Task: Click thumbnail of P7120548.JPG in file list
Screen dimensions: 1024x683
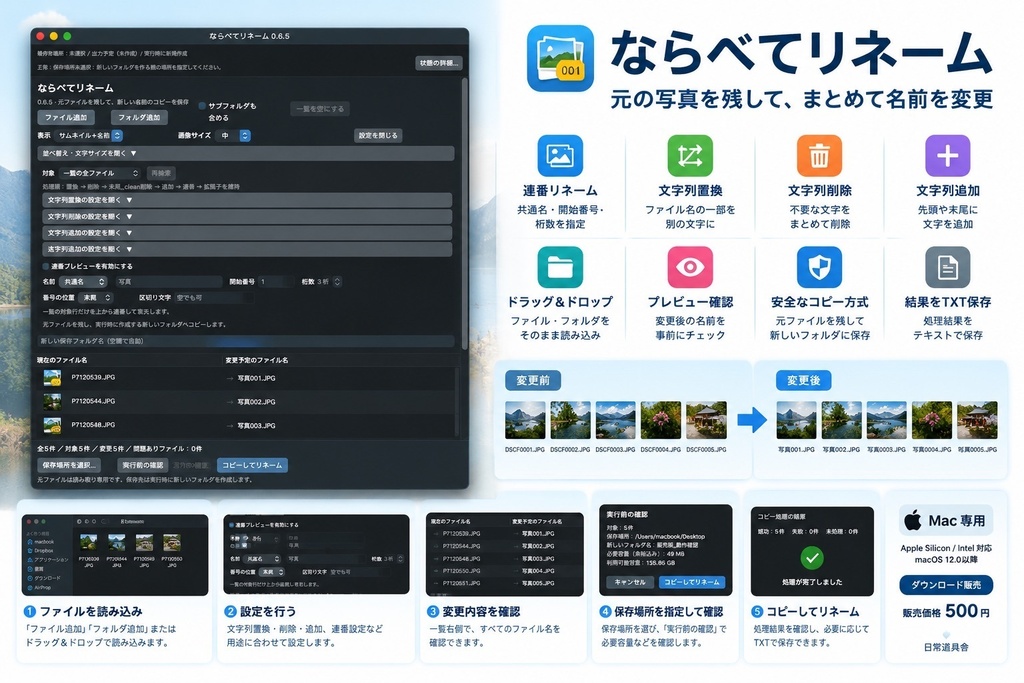Action: (x=52, y=425)
